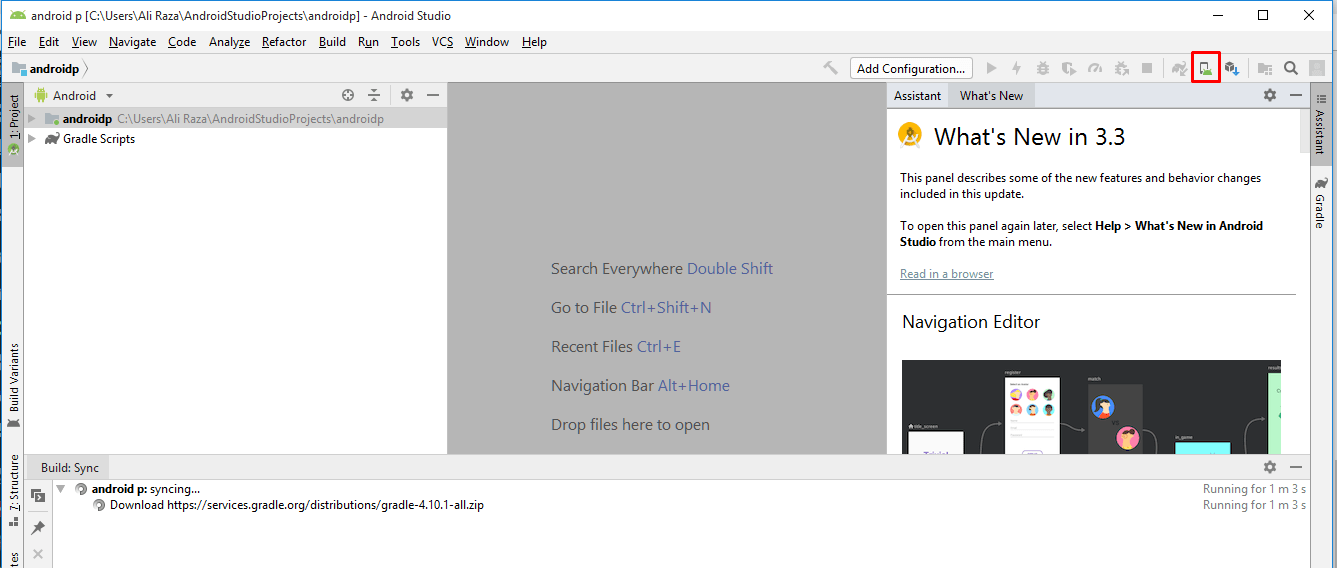
Task: Toggle the Gradle tool window
Action: (1320, 204)
